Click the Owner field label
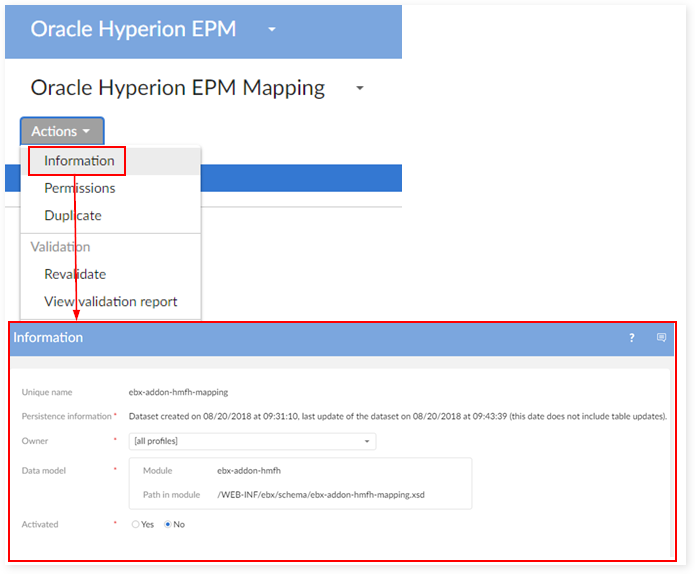 [35, 441]
